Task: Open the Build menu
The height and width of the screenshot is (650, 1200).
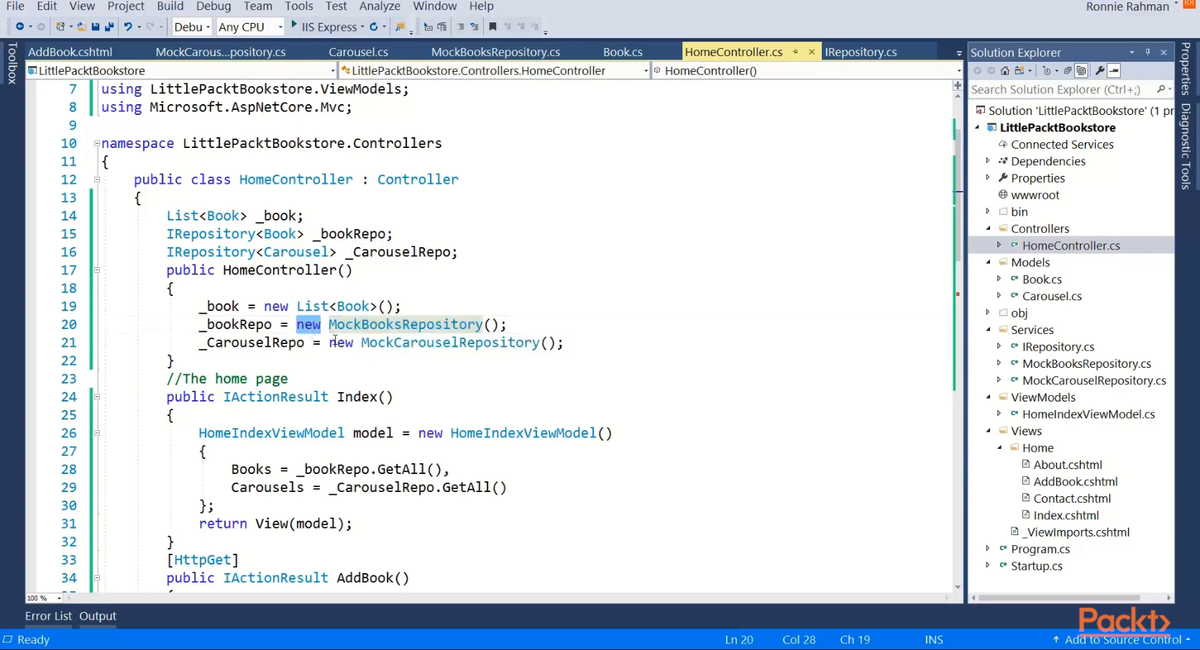Action: point(170,6)
